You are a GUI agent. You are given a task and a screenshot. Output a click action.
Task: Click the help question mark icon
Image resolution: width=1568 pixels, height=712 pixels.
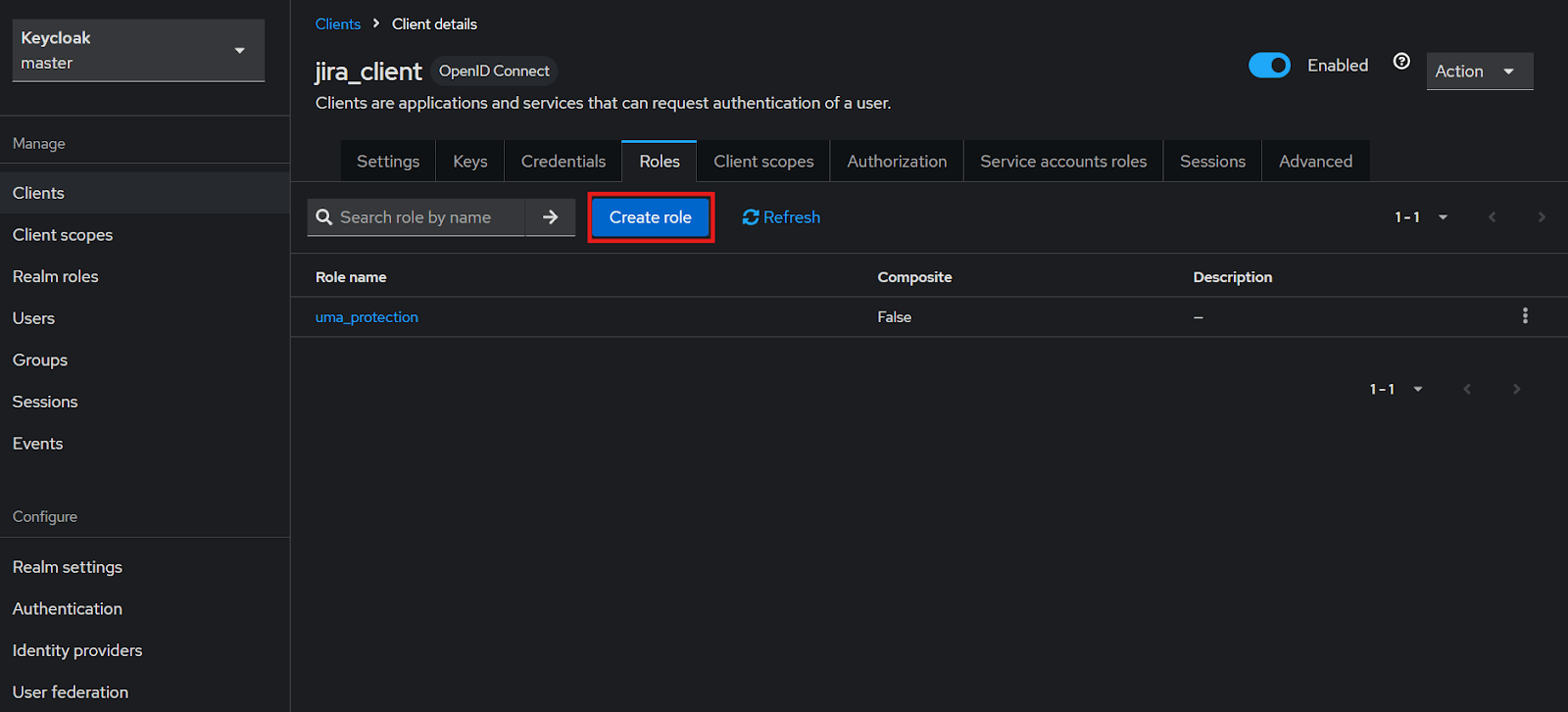(1401, 62)
